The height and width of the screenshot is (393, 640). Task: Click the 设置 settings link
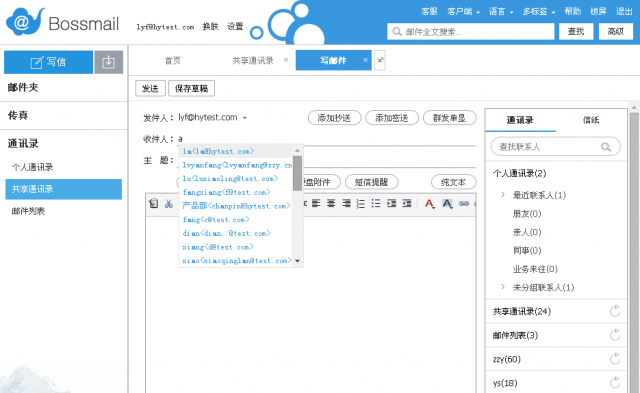pos(235,27)
